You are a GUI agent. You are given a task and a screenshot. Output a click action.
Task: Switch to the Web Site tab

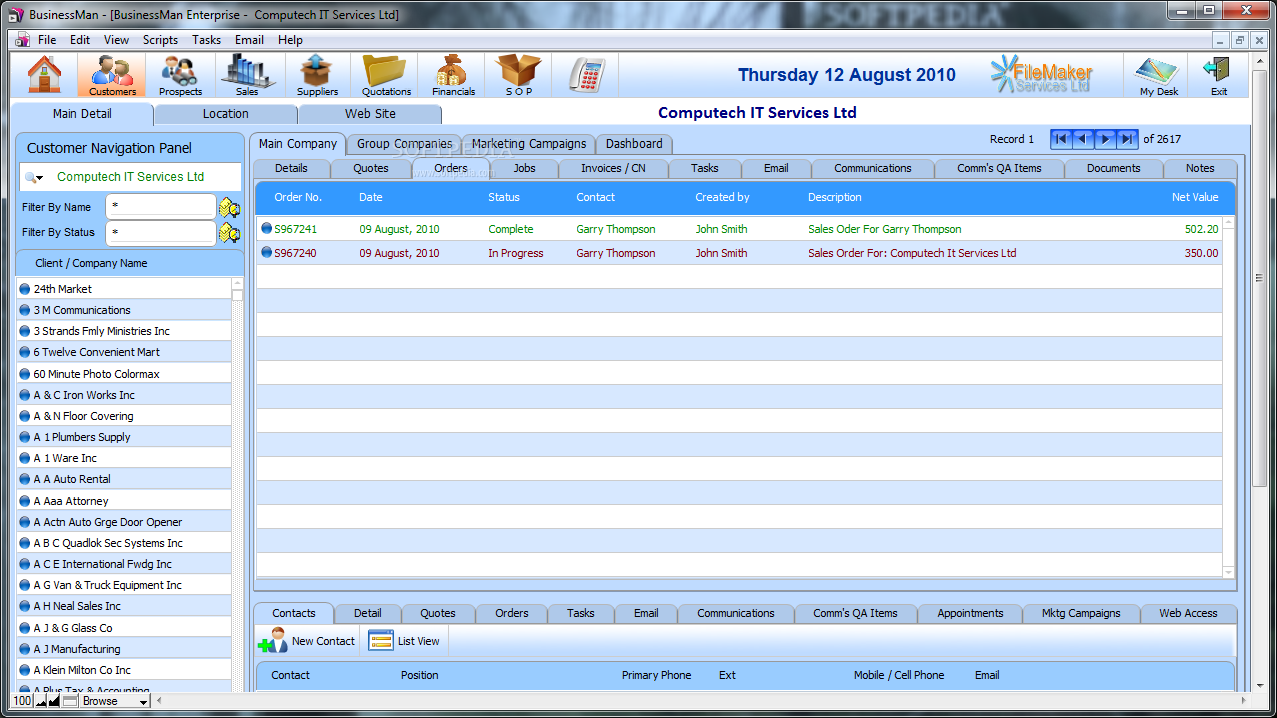(x=370, y=114)
